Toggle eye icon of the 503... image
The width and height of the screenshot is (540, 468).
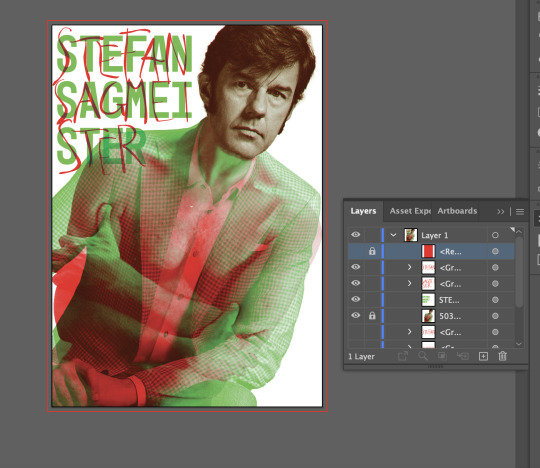point(356,315)
